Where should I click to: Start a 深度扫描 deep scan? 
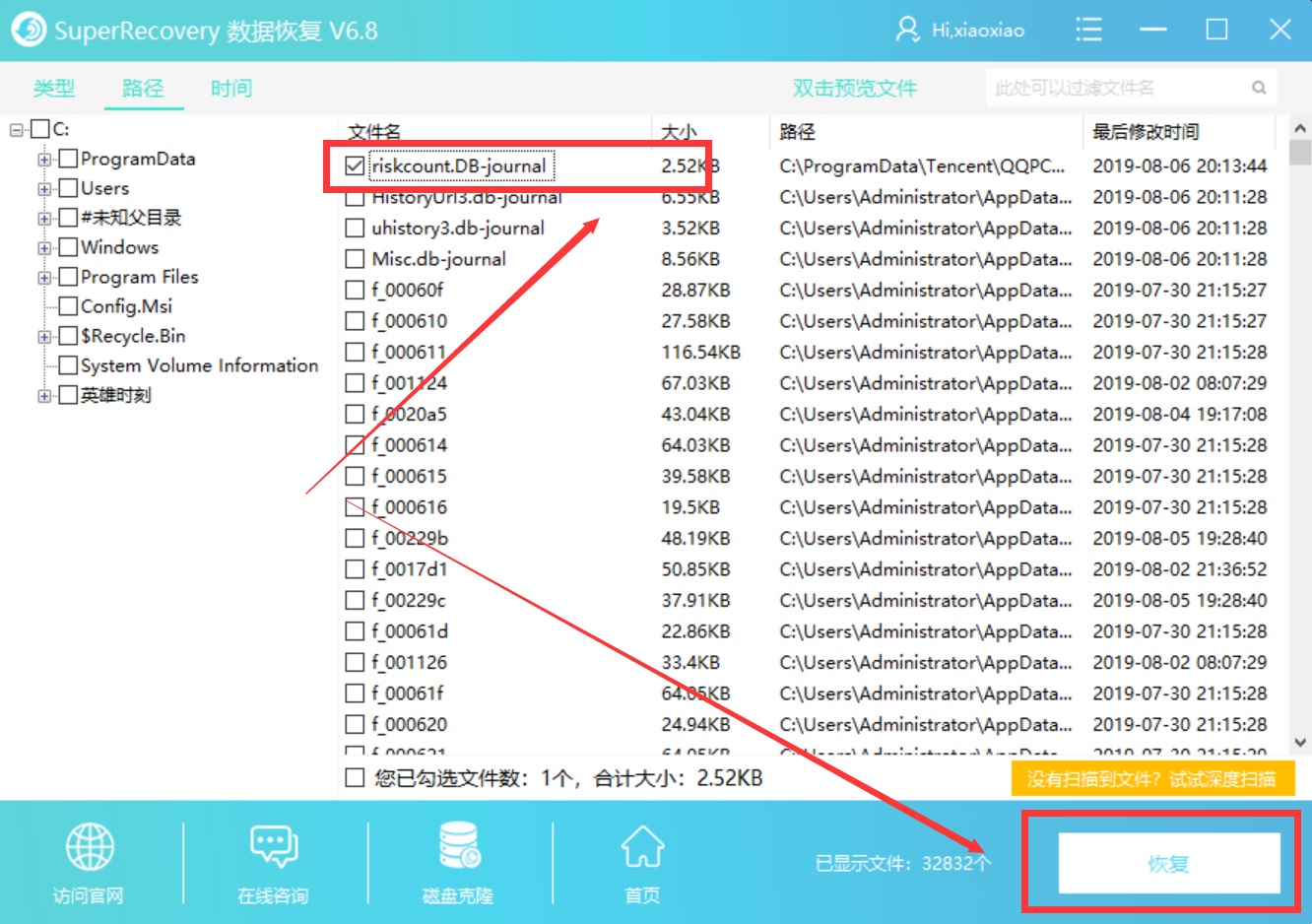(1152, 777)
